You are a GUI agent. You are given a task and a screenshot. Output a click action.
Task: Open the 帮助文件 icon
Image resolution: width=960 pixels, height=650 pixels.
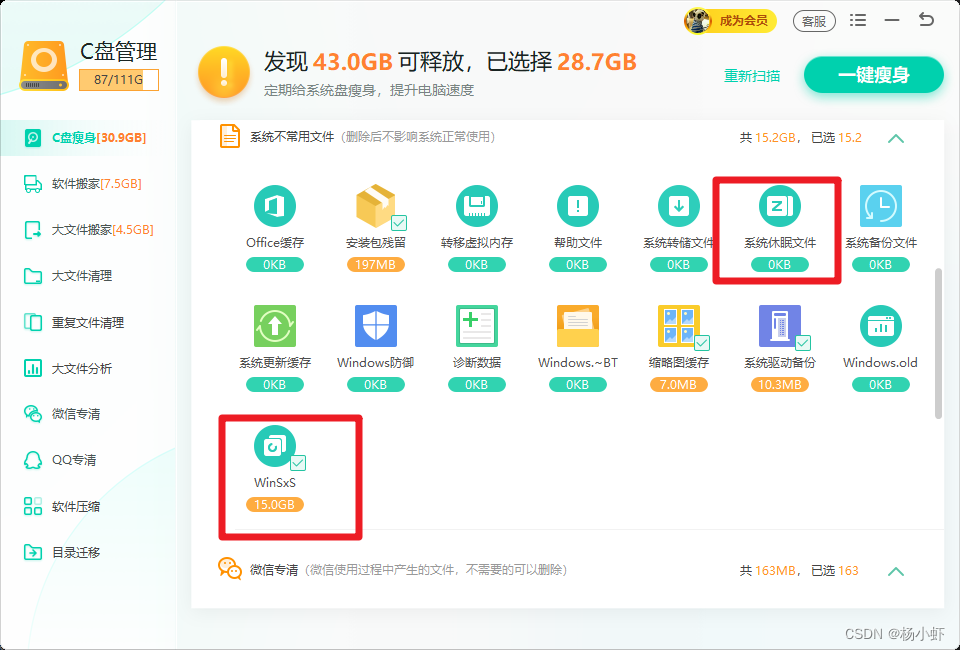click(577, 206)
